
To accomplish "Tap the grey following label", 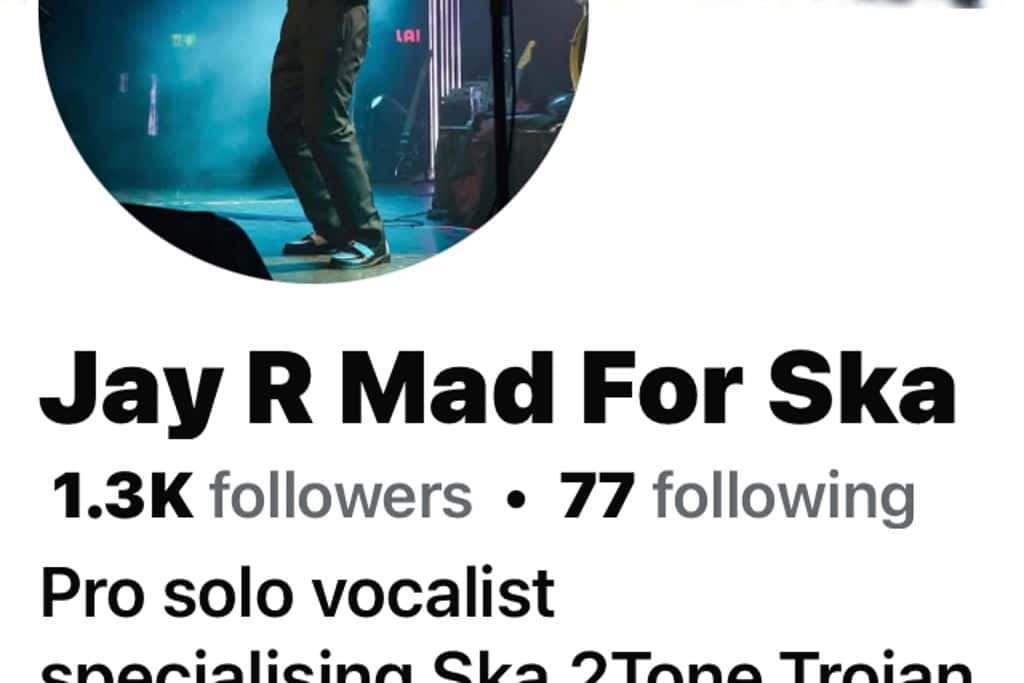I will tap(784, 498).
